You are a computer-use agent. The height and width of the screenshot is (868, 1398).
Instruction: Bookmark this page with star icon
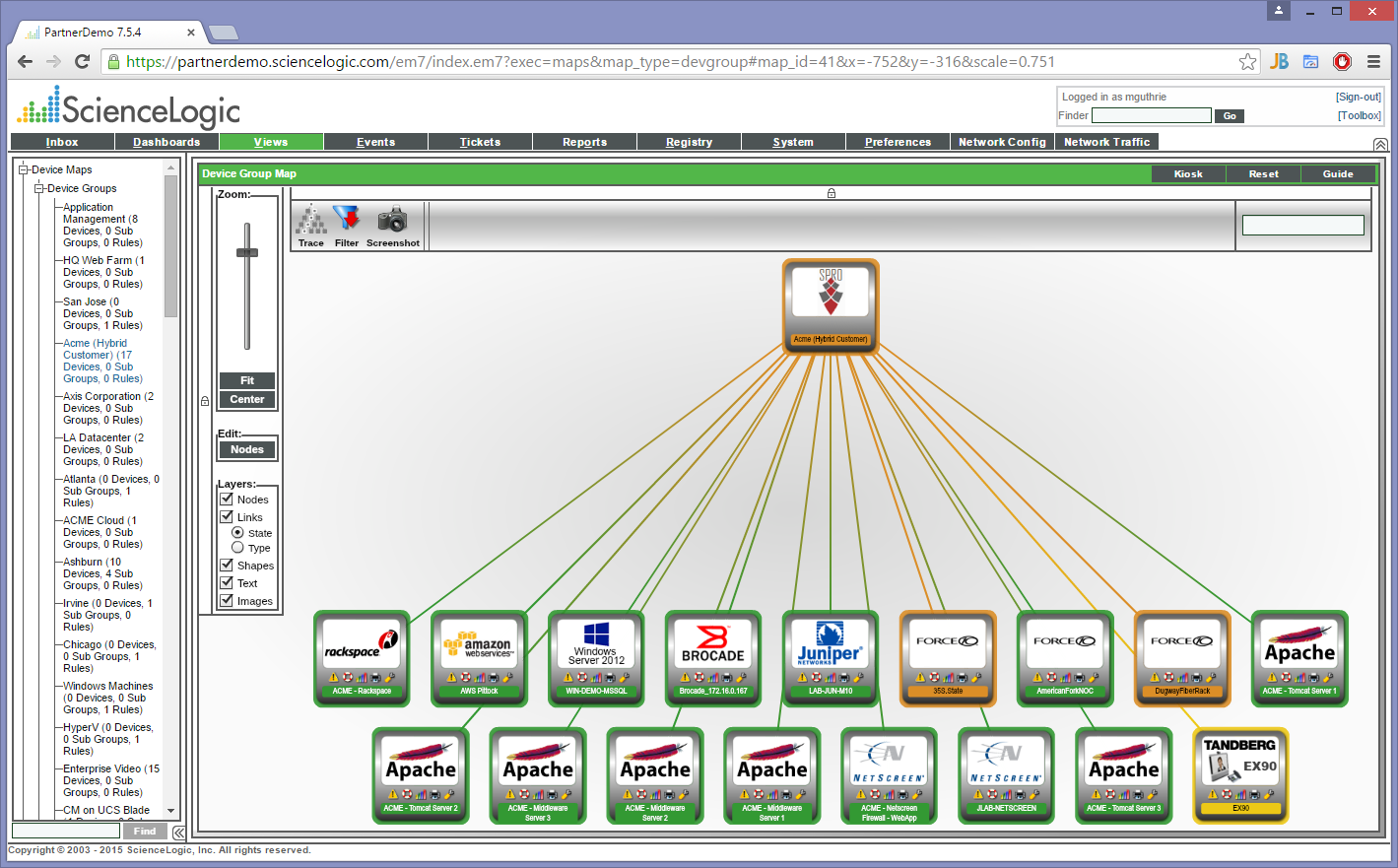click(x=1247, y=62)
